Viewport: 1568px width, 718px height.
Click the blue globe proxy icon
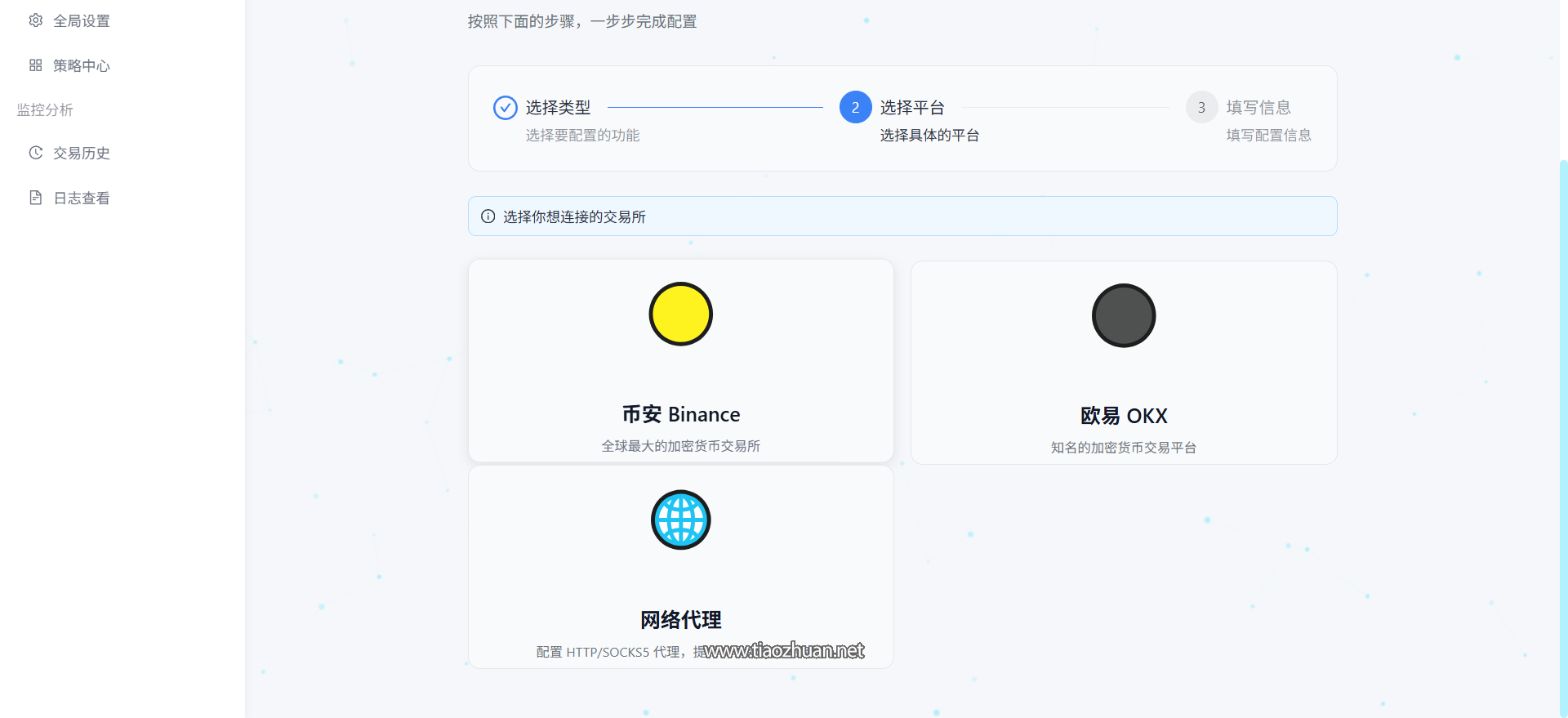click(680, 520)
